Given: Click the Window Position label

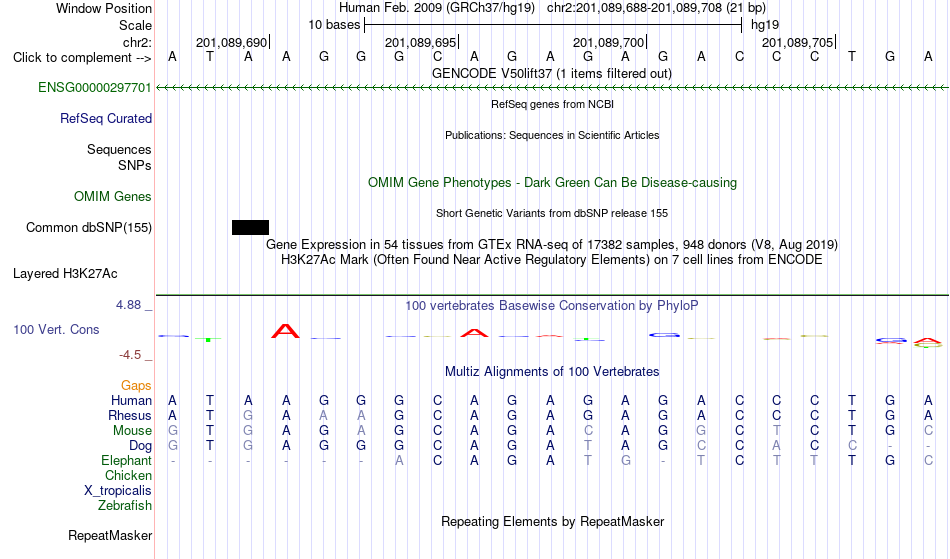Looking at the screenshot, I should [104, 8].
